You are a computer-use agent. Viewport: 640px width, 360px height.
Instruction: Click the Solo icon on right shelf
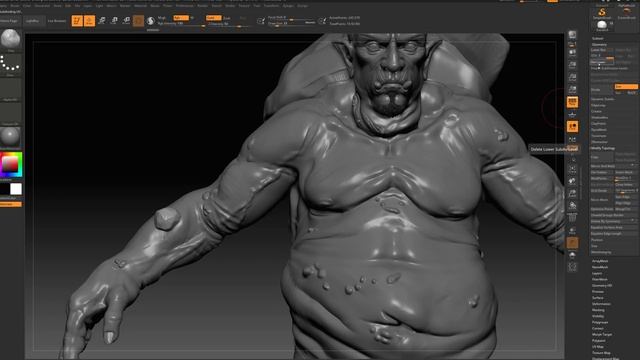pyautogui.click(x=572, y=255)
